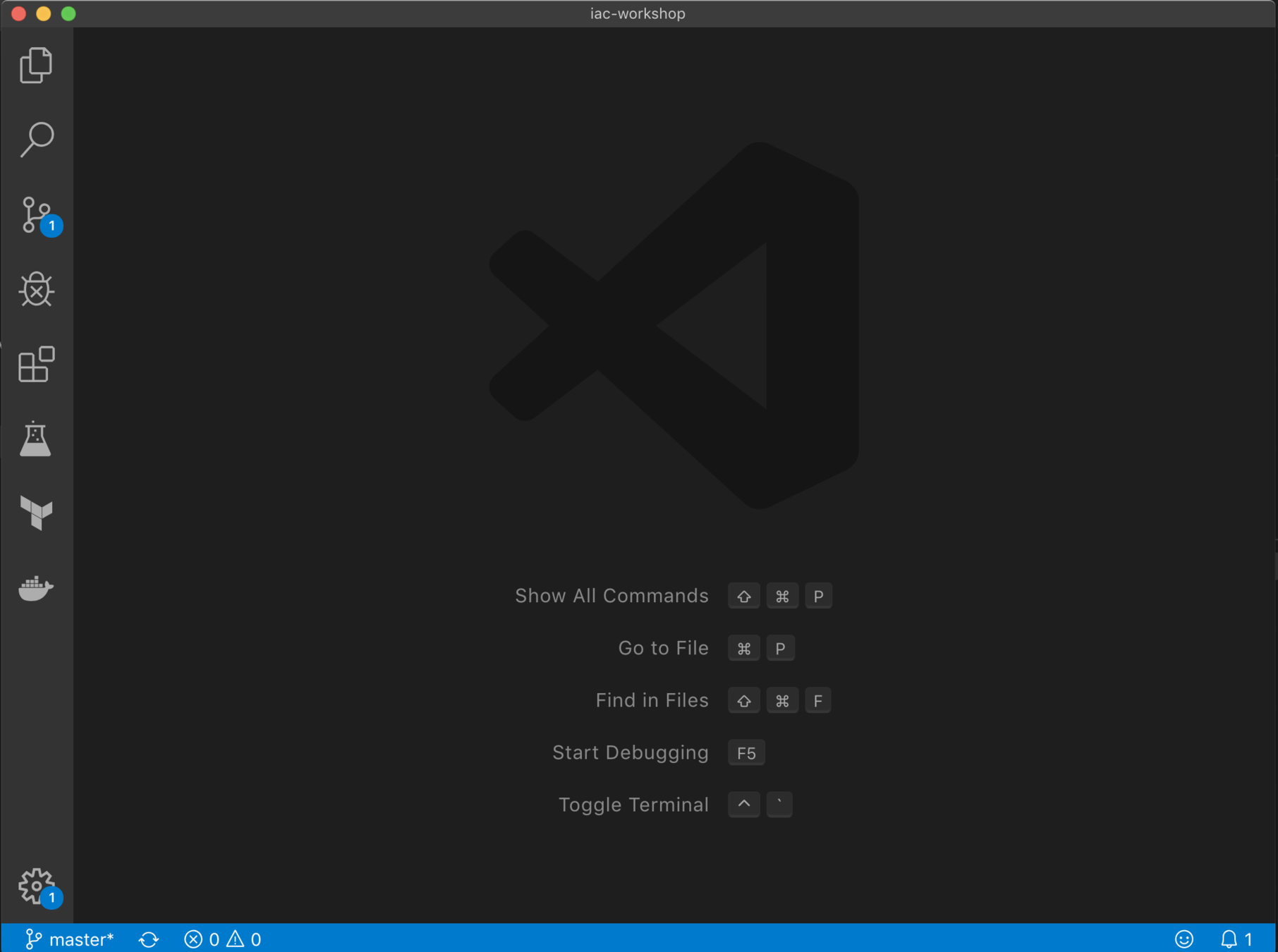This screenshot has height=952, width=1278.
Task: Click the master* branch indicator
Action: click(69, 939)
